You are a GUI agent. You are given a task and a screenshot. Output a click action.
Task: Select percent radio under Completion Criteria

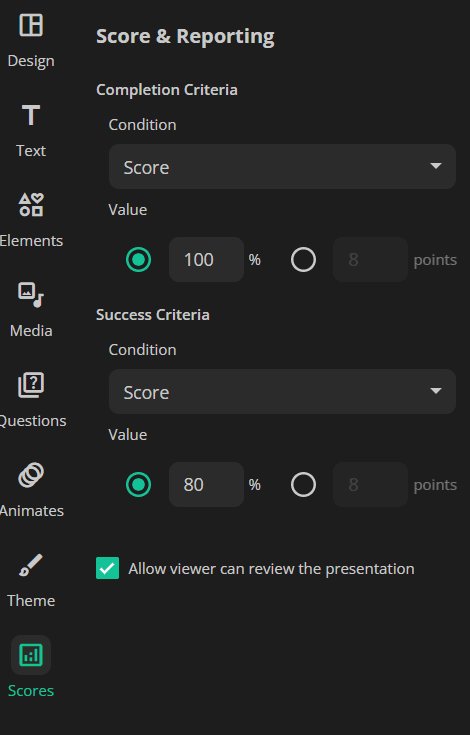pyautogui.click(x=139, y=260)
